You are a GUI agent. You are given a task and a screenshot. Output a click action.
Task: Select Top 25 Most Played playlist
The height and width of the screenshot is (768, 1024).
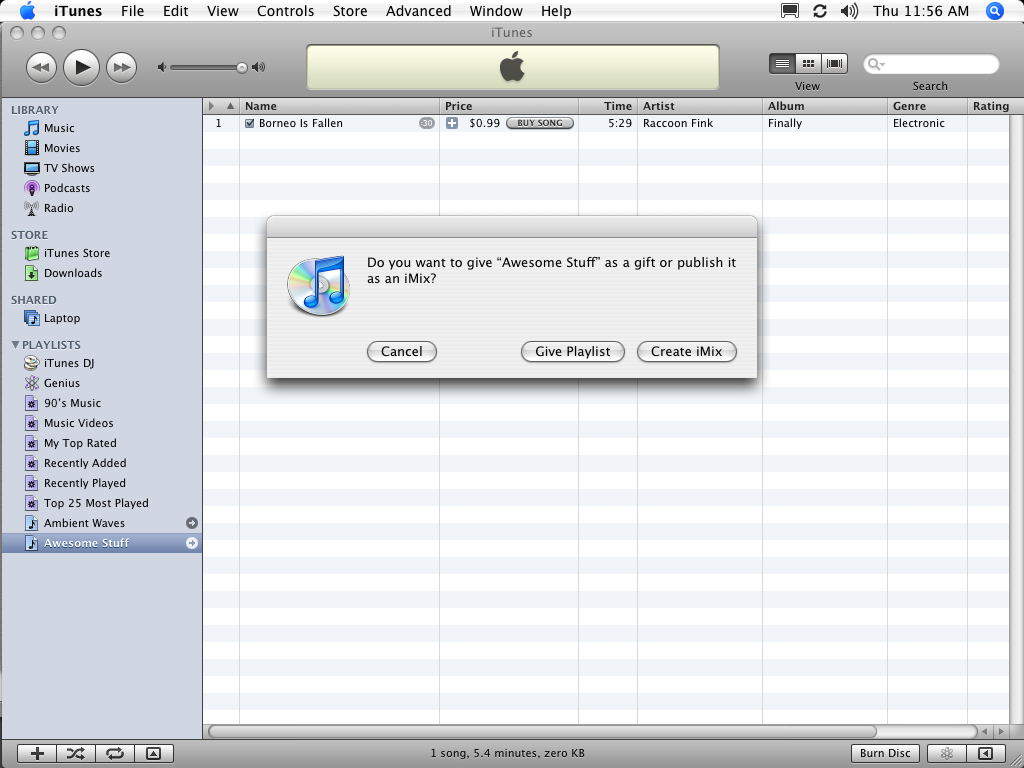(x=96, y=503)
